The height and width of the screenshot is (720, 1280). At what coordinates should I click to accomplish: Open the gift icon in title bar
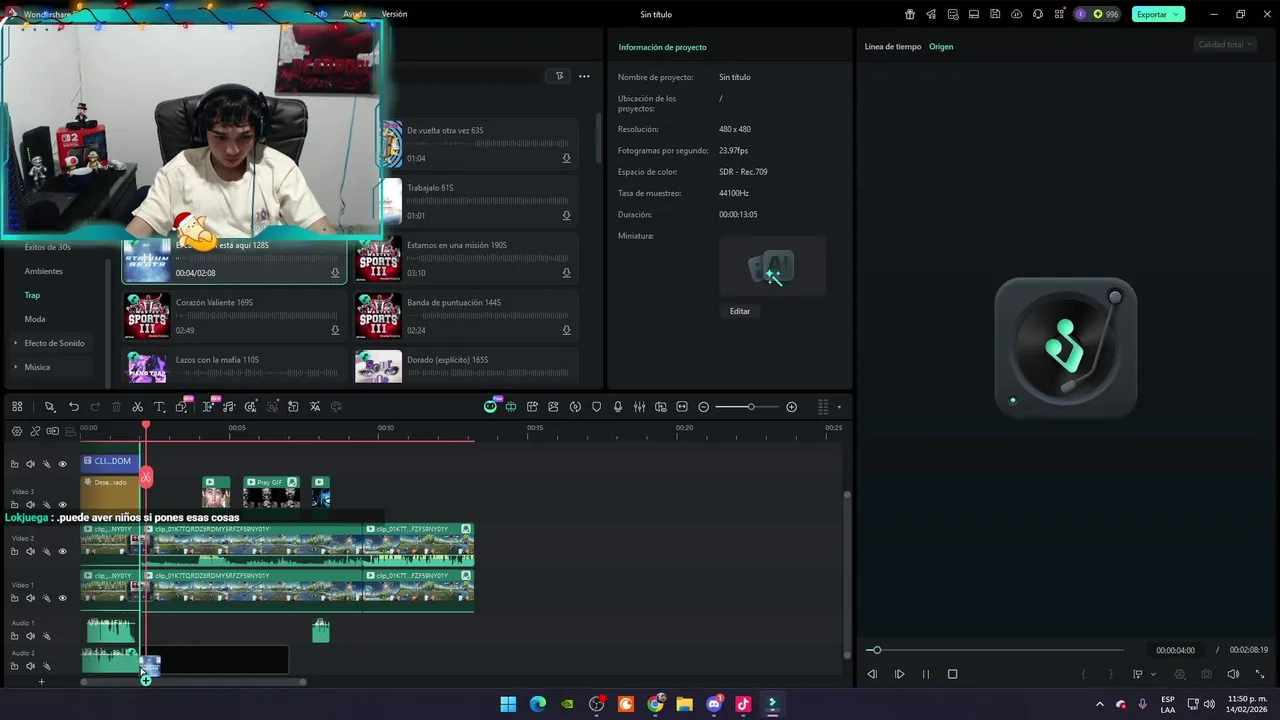click(910, 14)
